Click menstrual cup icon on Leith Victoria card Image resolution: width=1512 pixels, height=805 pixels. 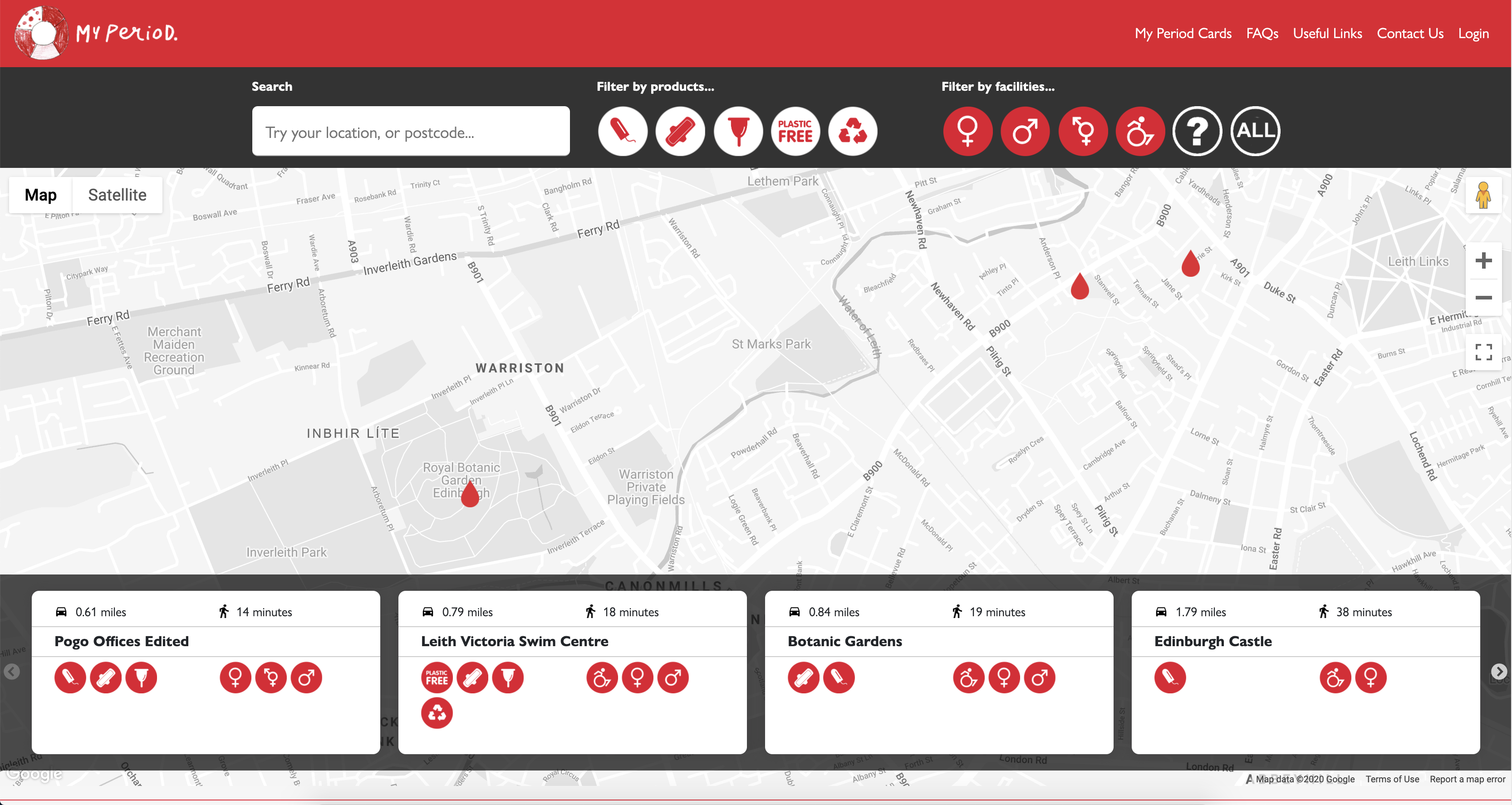508,677
